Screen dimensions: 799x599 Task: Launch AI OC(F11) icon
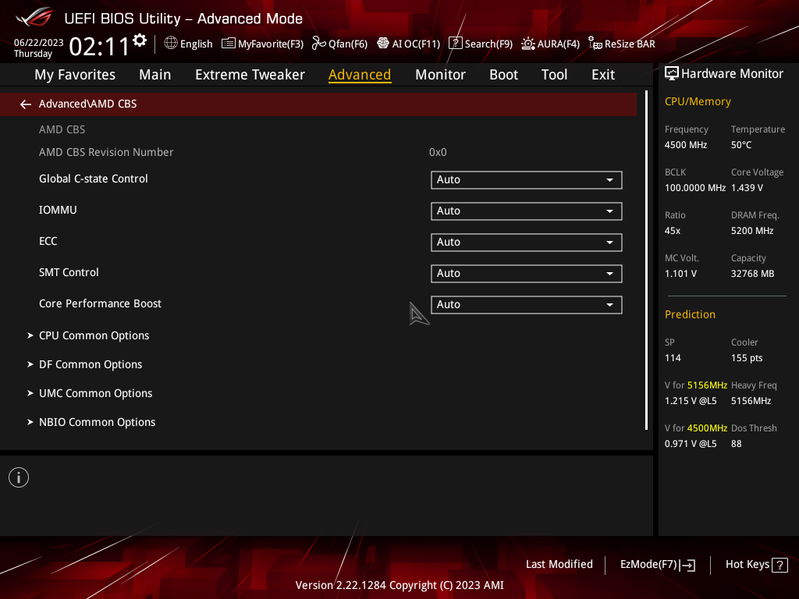(383, 43)
